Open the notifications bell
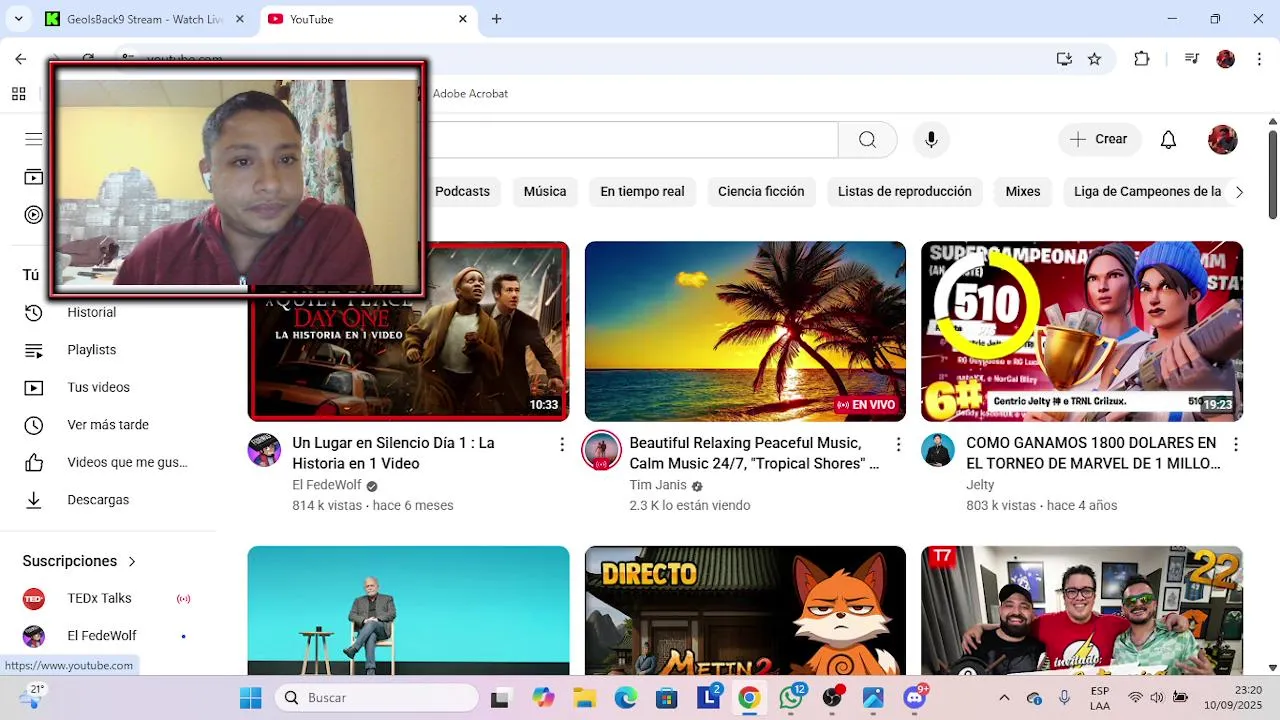This screenshot has width=1280, height=720. (1168, 140)
